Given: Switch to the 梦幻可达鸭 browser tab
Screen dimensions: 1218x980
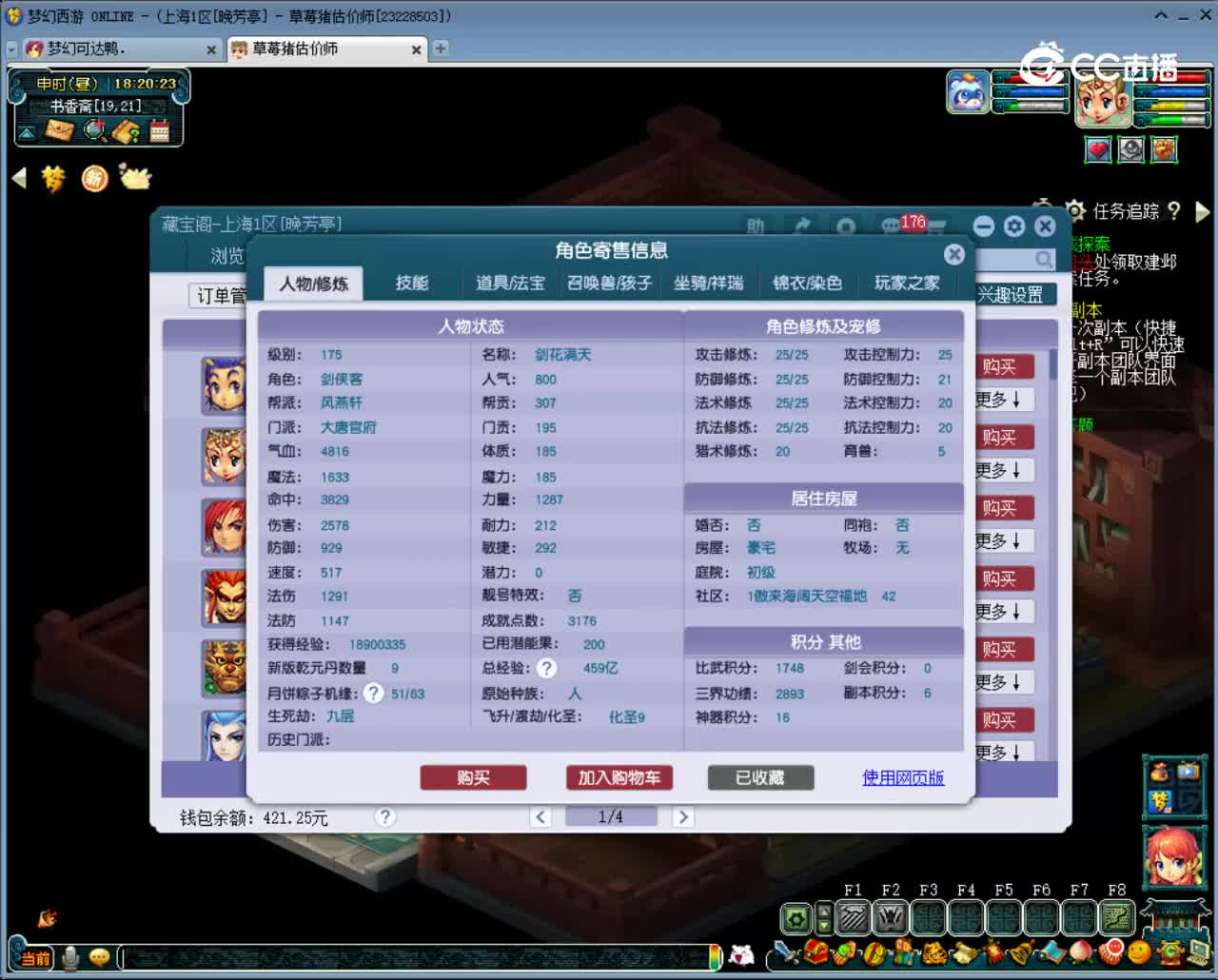Looking at the screenshot, I should pyautogui.click(x=120, y=49).
